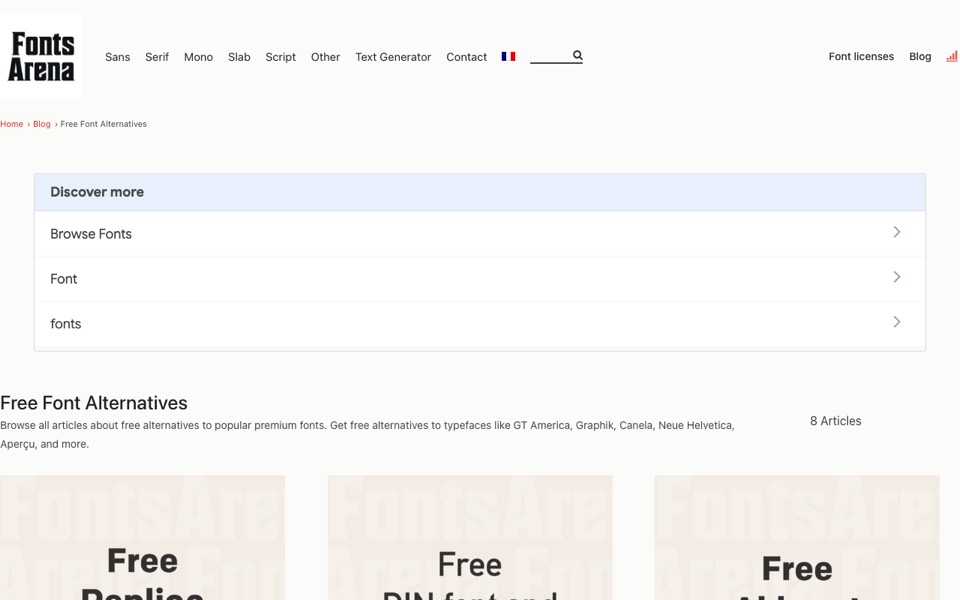Open the red bar chart stats icon
This screenshot has width=960, height=600.
click(951, 56)
